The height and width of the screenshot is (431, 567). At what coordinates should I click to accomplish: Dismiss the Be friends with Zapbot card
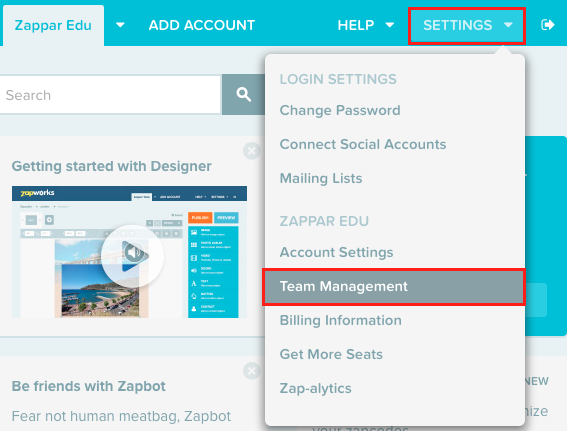[252, 371]
